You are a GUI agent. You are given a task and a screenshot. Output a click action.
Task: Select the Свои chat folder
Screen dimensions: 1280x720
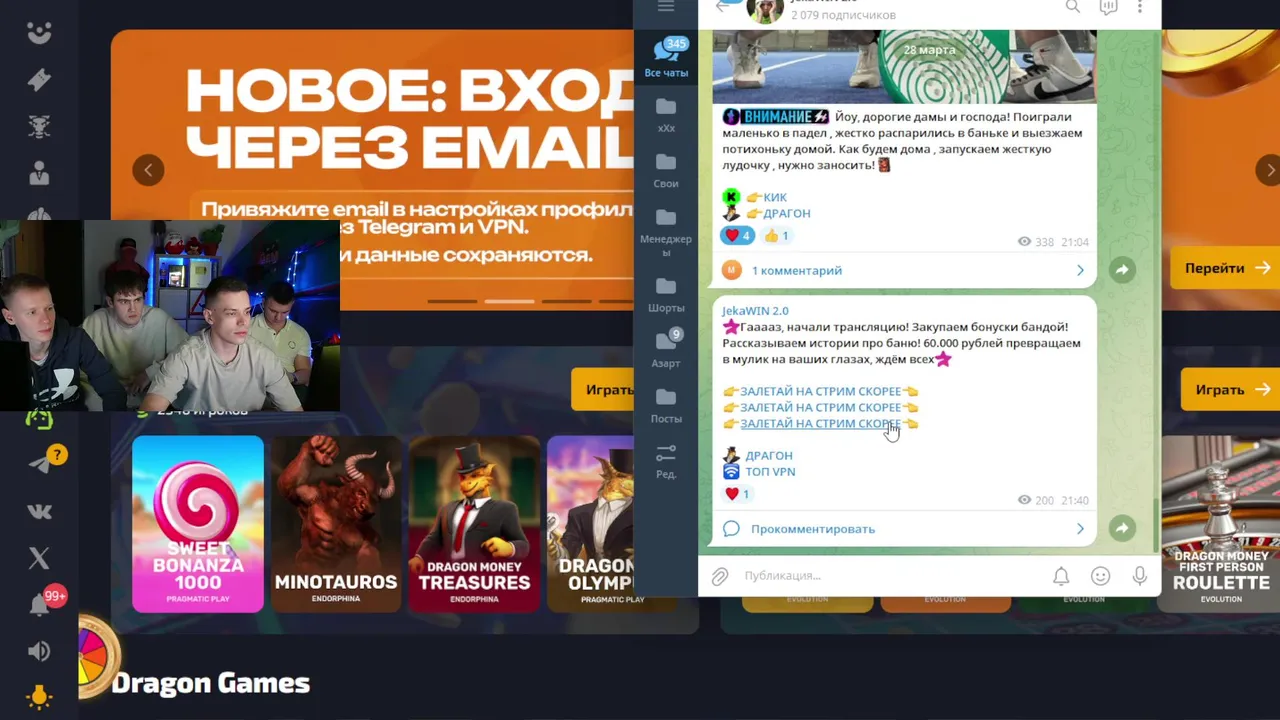coord(666,170)
